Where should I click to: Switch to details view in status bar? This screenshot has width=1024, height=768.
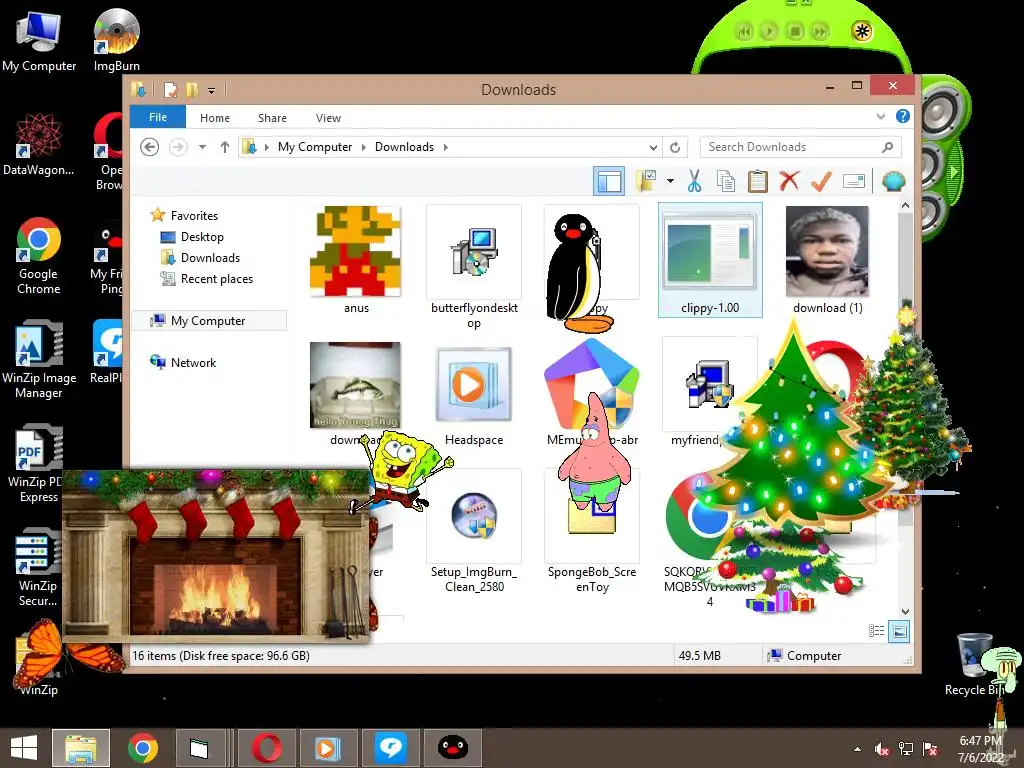pos(876,631)
